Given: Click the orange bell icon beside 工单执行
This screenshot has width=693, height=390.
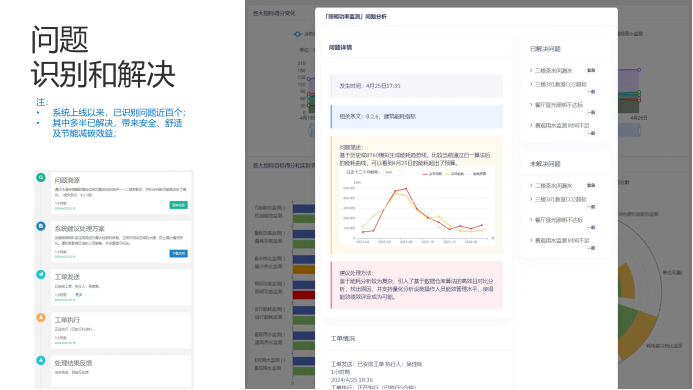Looking at the screenshot, I should click(41, 317).
